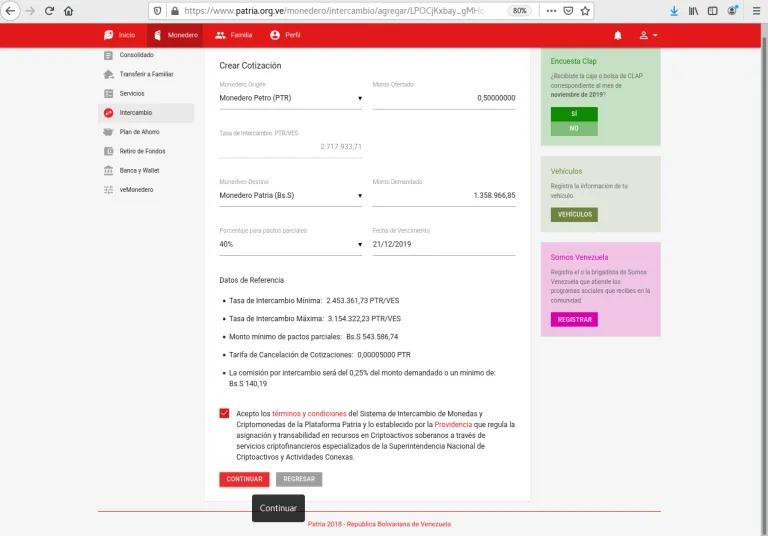
Task: Toggle the sidebar view icon
Action: (x=713, y=11)
